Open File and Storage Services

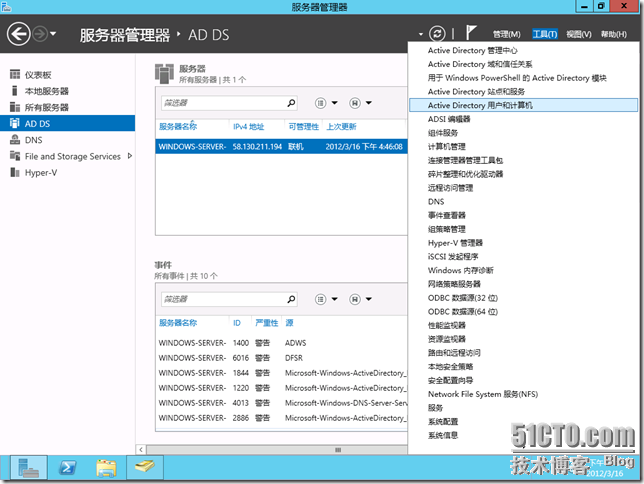72,156
